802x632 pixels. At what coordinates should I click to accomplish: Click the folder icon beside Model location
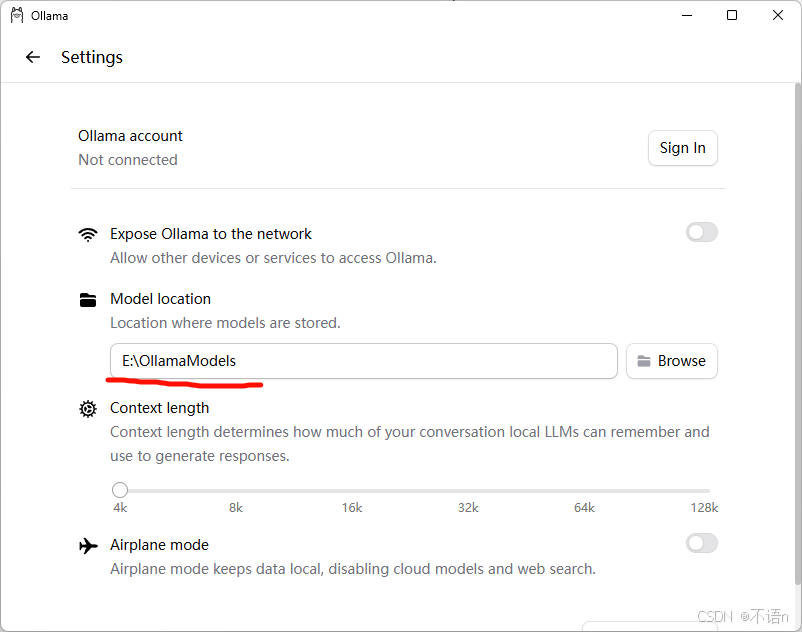point(88,300)
